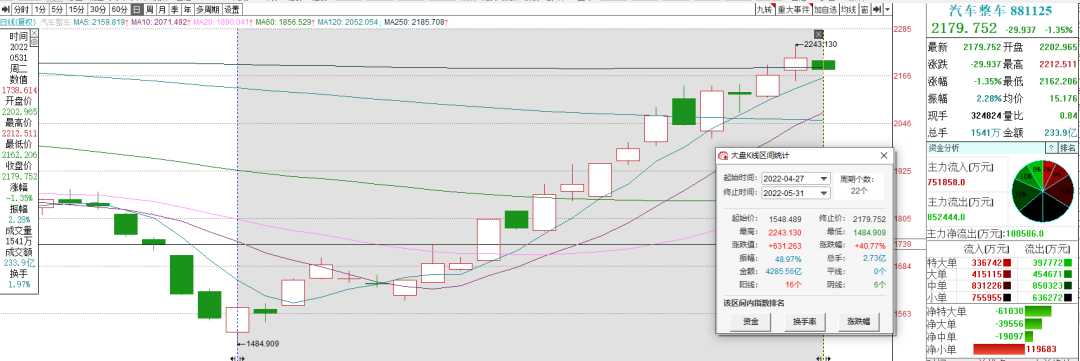Click the 排名 button in 资金分析
The width and height of the screenshot is (1080, 361).
(1068, 148)
